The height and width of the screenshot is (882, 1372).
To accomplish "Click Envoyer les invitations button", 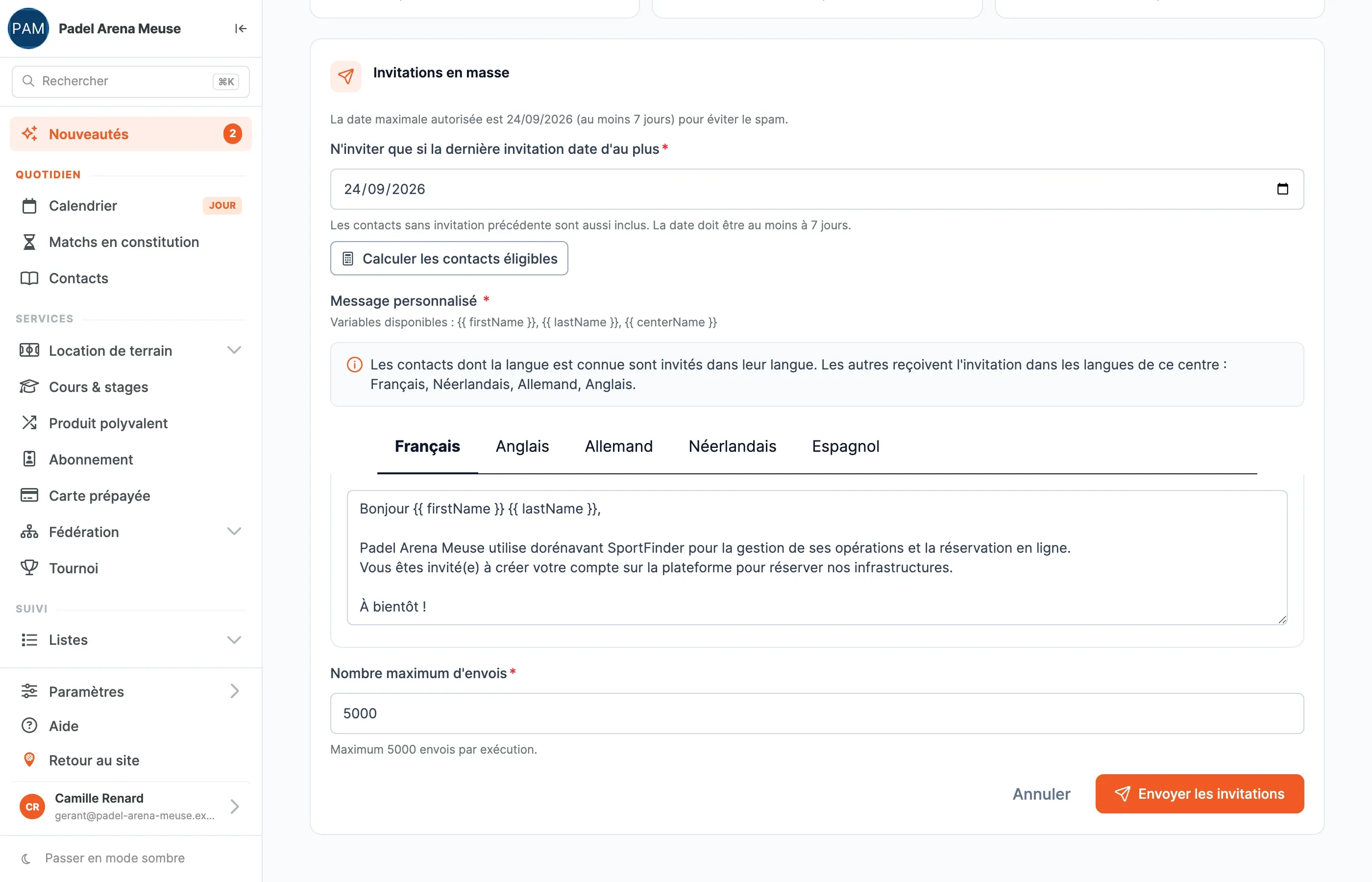I will tap(1200, 794).
